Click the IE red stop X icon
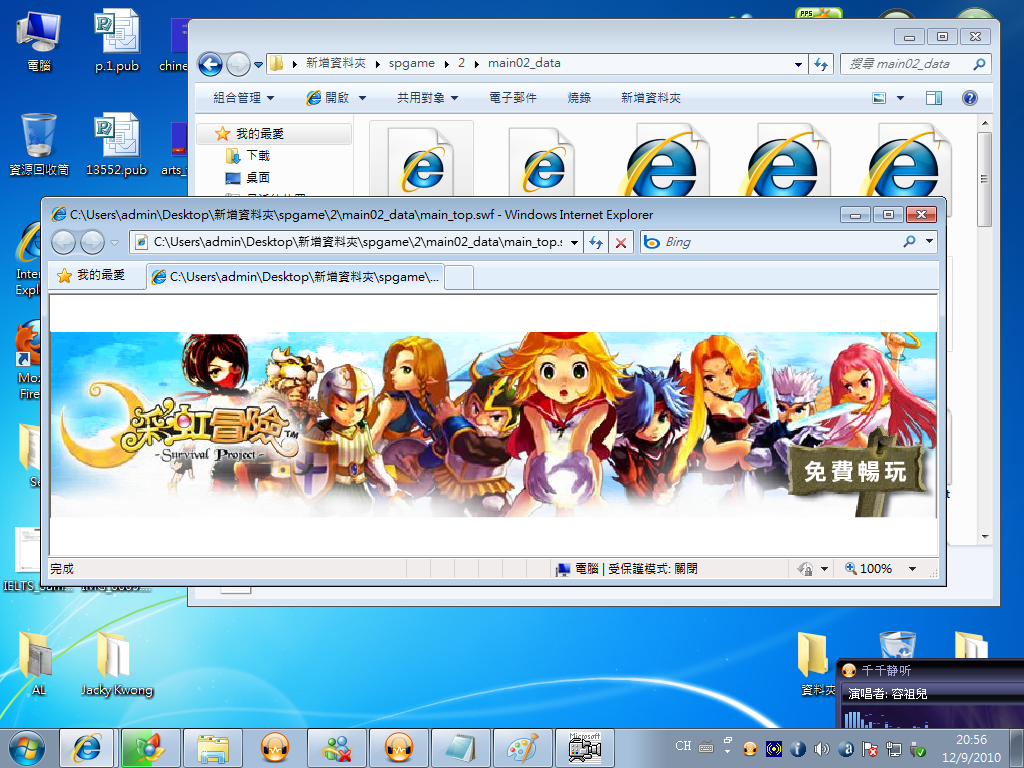1024x768 pixels. pyautogui.click(x=621, y=243)
